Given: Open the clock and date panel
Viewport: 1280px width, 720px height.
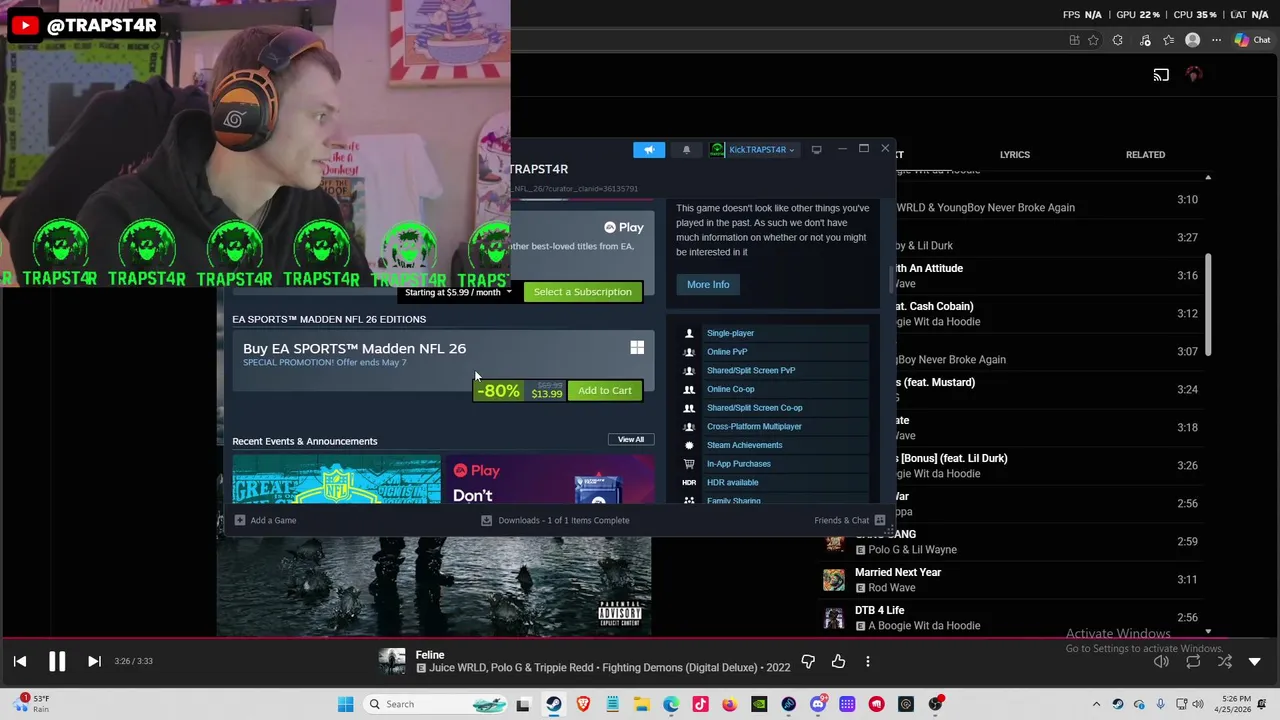Looking at the screenshot, I should coord(1233,704).
